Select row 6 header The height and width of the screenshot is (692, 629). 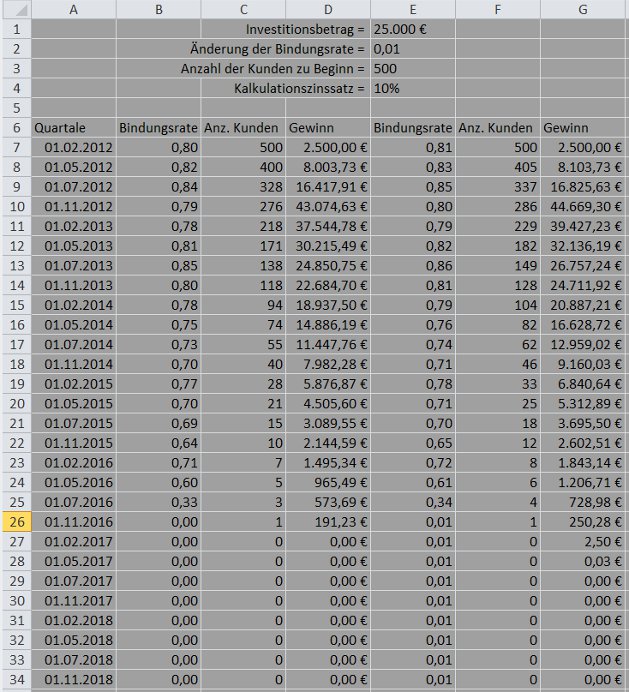point(15,128)
